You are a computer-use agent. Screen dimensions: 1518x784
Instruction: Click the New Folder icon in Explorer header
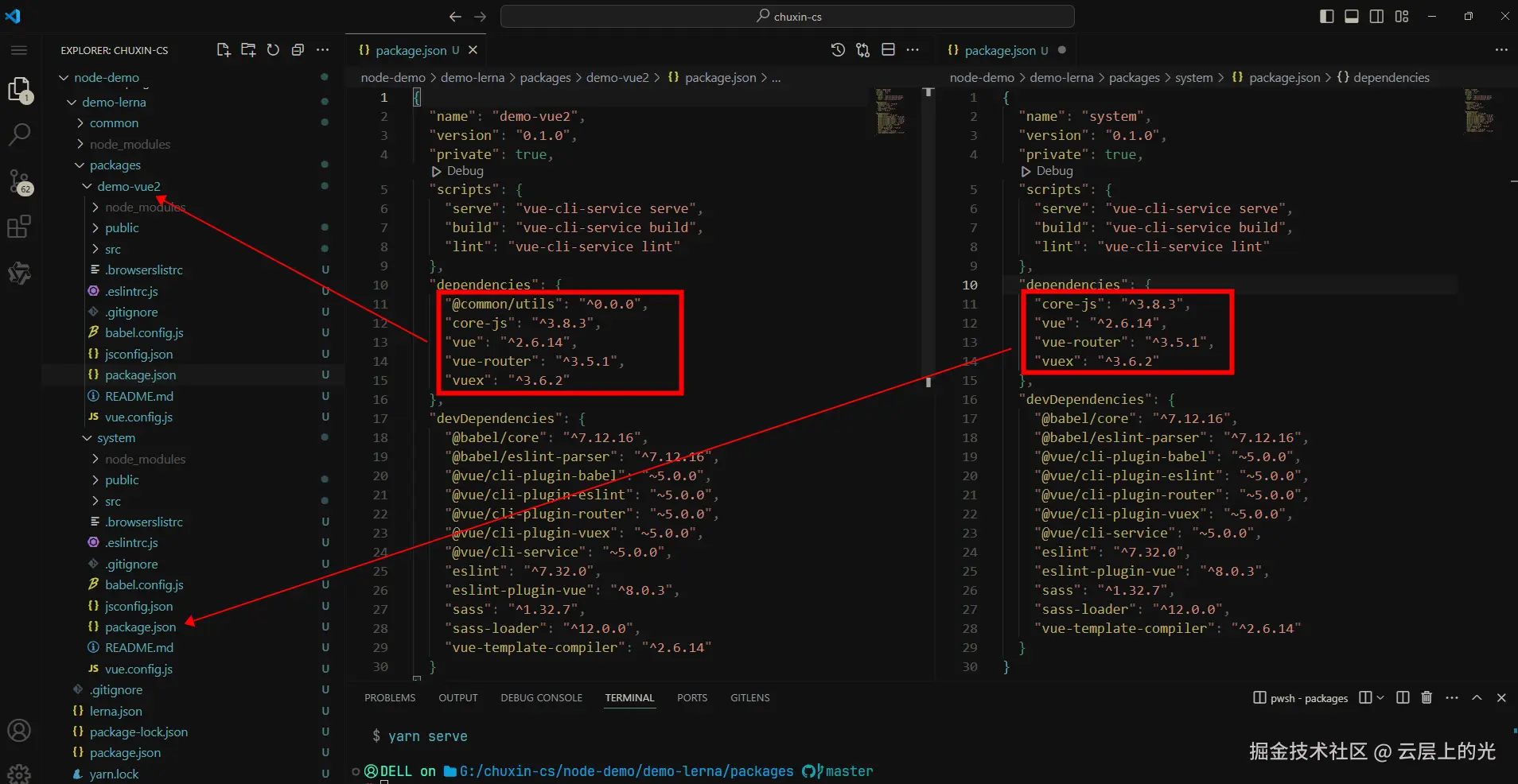click(x=248, y=50)
